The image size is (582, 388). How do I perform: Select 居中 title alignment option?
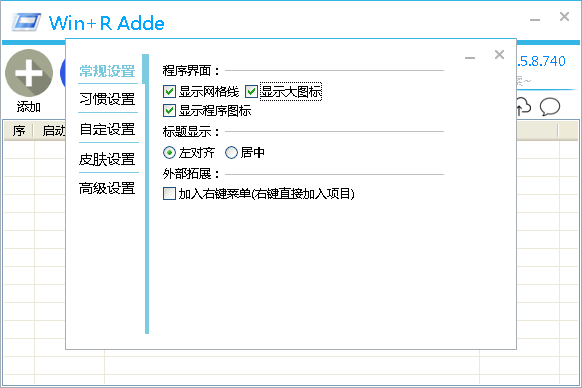[x=231, y=153]
